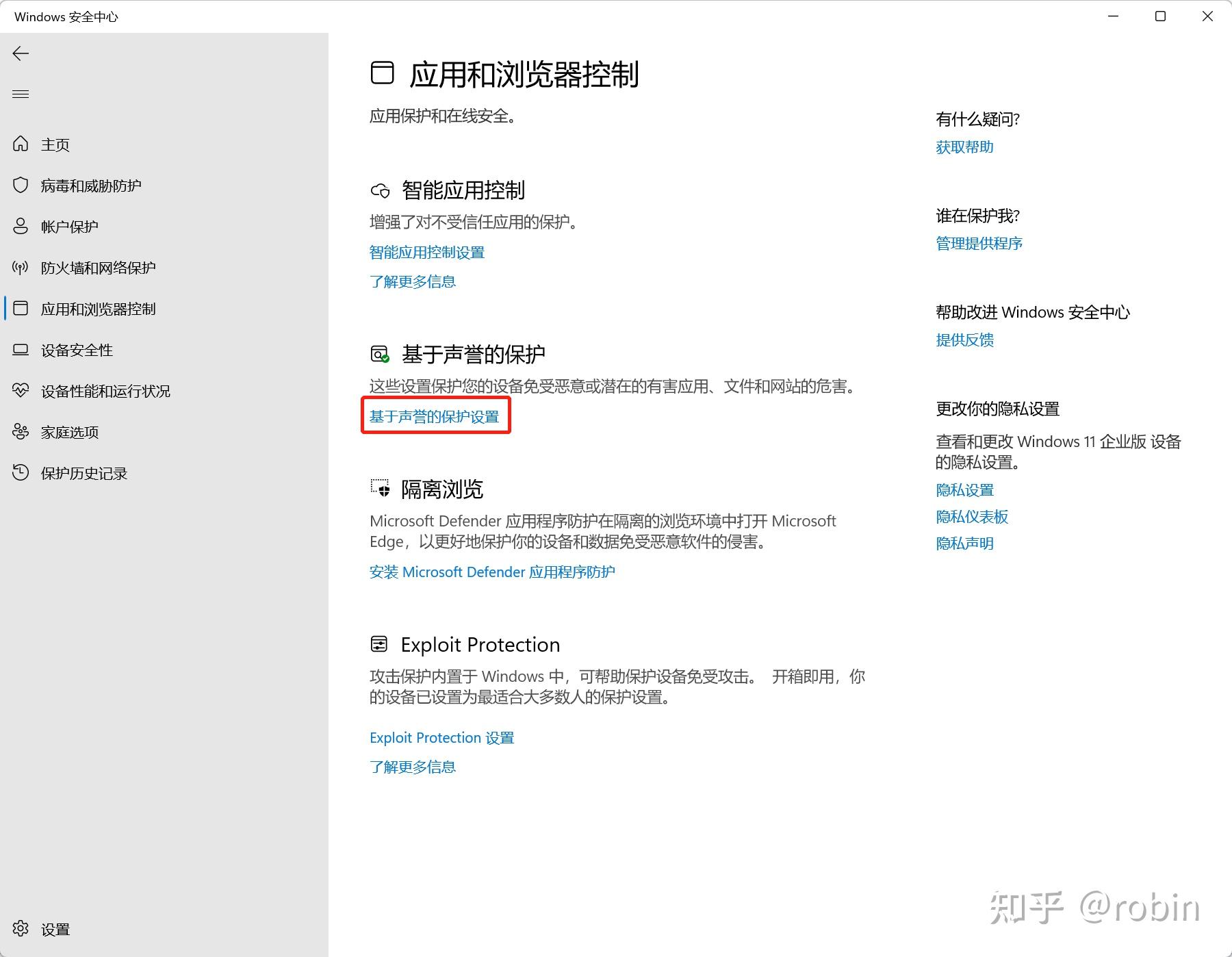The width and height of the screenshot is (1232, 957).
Task: Open 隐私仪表板 link
Action: 972,516
